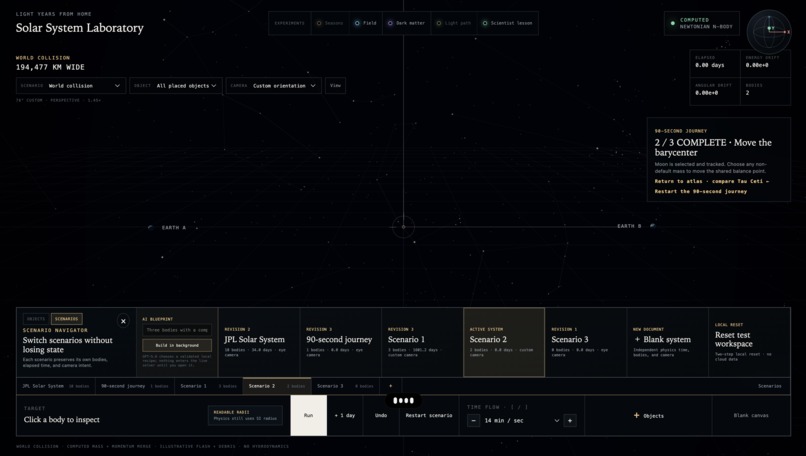806x456 pixels.
Task: Advance simulation by + 1 day
Action: pyautogui.click(x=345, y=415)
